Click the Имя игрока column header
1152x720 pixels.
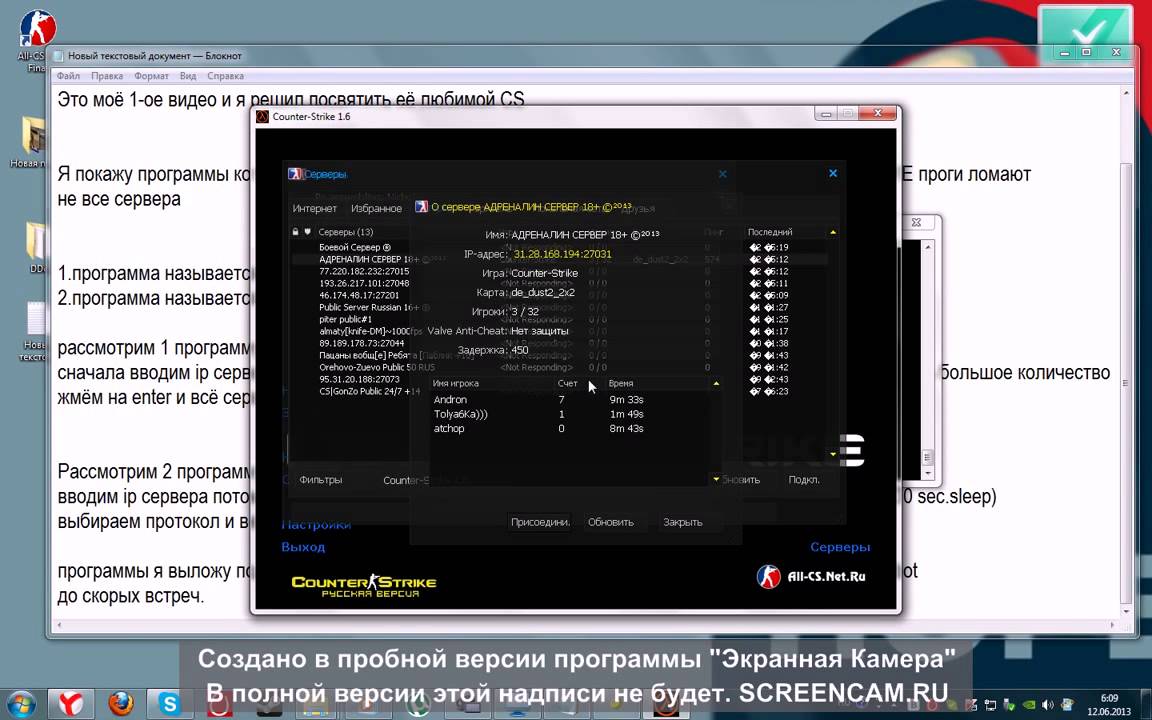(456, 384)
